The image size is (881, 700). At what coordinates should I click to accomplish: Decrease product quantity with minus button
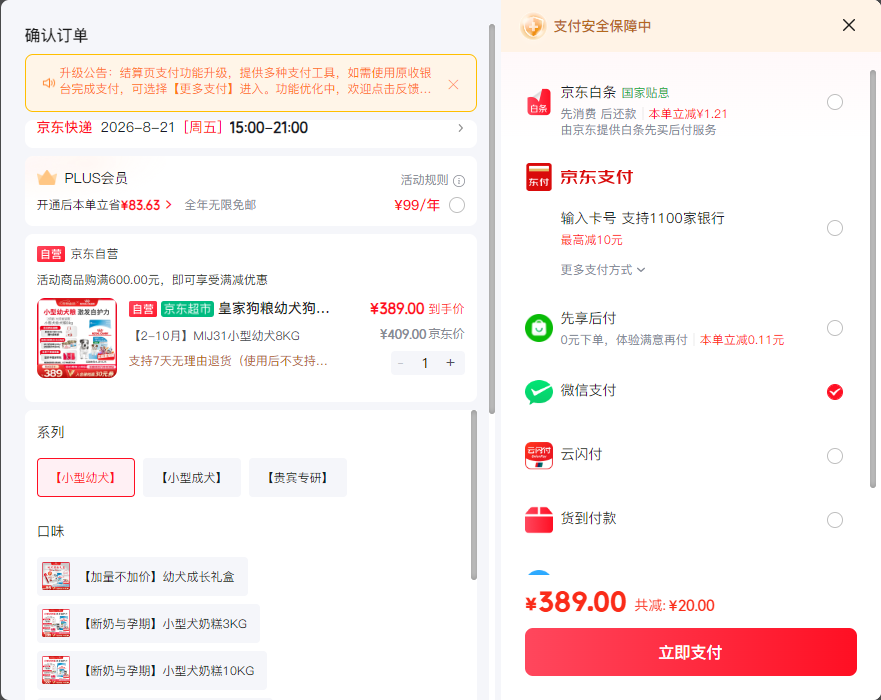pyautogui.click(x=401, y=363)
